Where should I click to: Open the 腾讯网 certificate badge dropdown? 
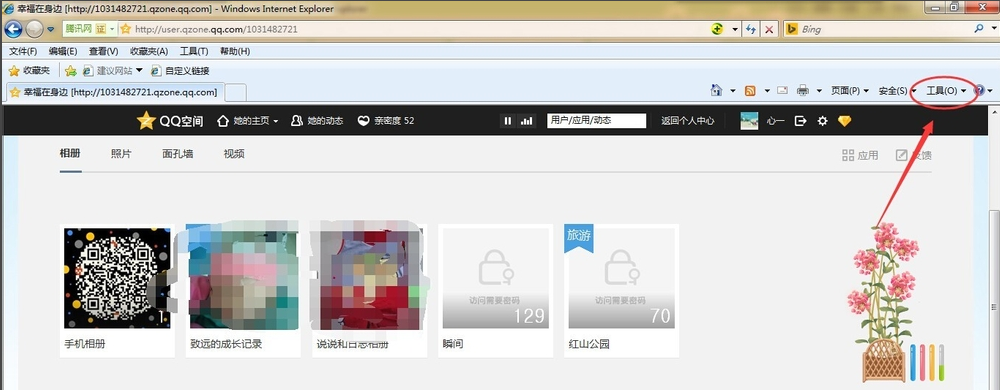112,29
